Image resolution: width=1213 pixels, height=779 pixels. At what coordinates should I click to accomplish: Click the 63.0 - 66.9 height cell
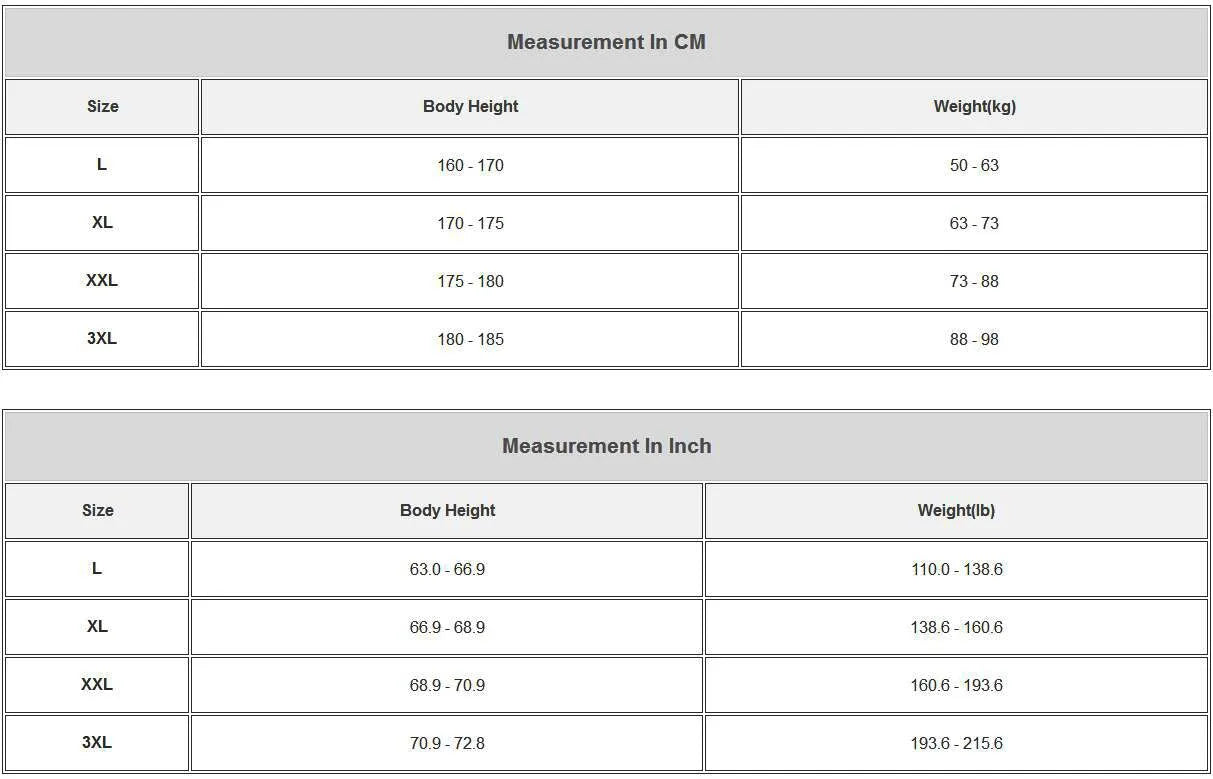tap(447, 569)
